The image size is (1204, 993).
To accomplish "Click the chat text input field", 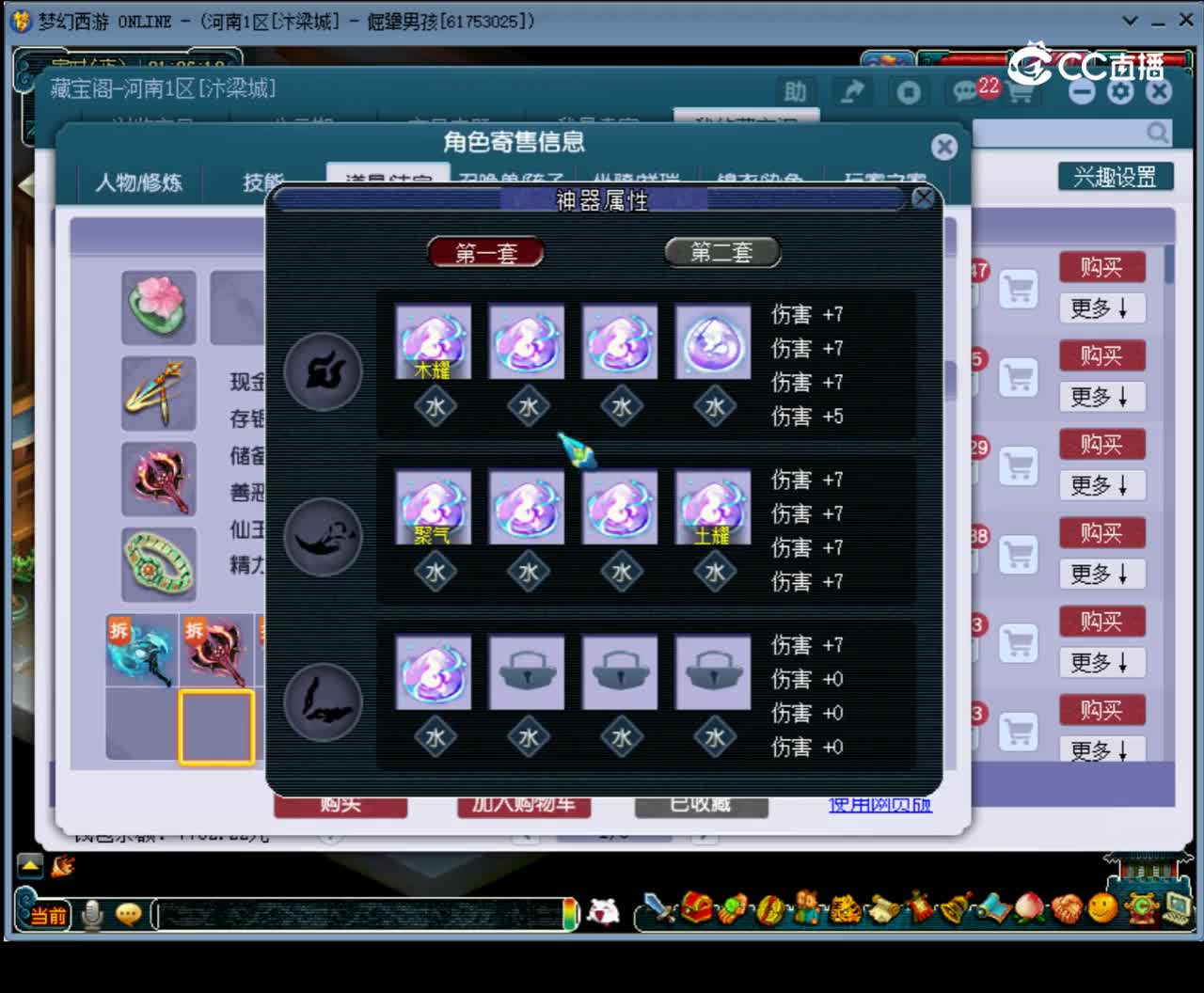I will click(x=359, y=915).
